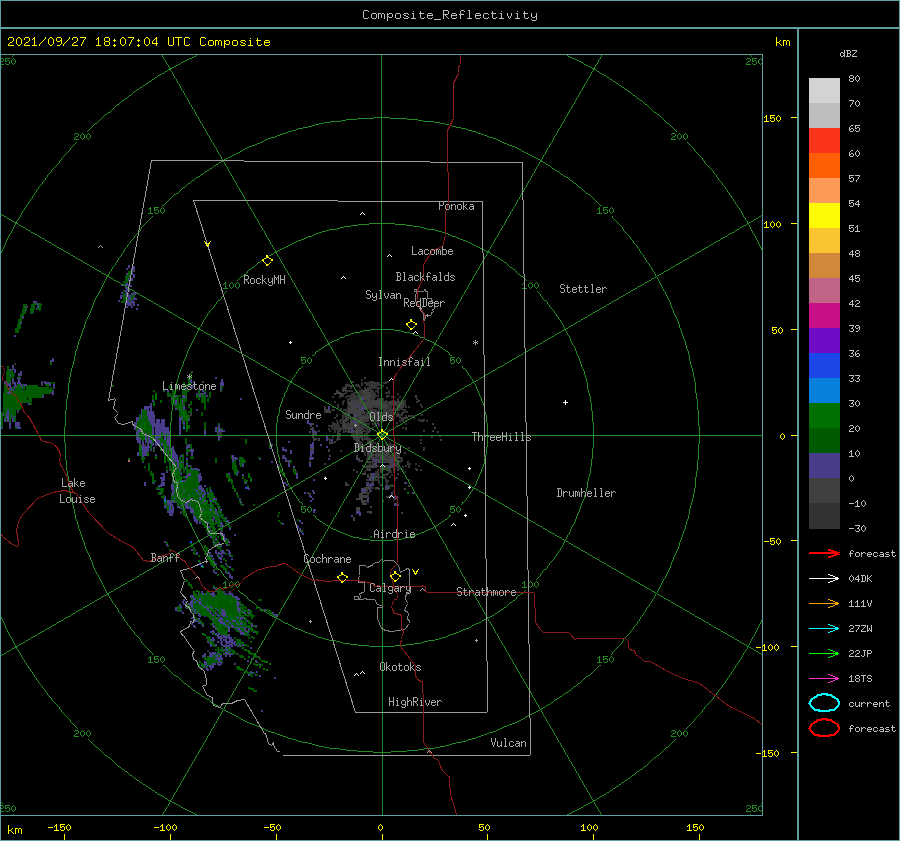
Task: Click the -100 tick on bottom km axis
Action: coord(165,827)
